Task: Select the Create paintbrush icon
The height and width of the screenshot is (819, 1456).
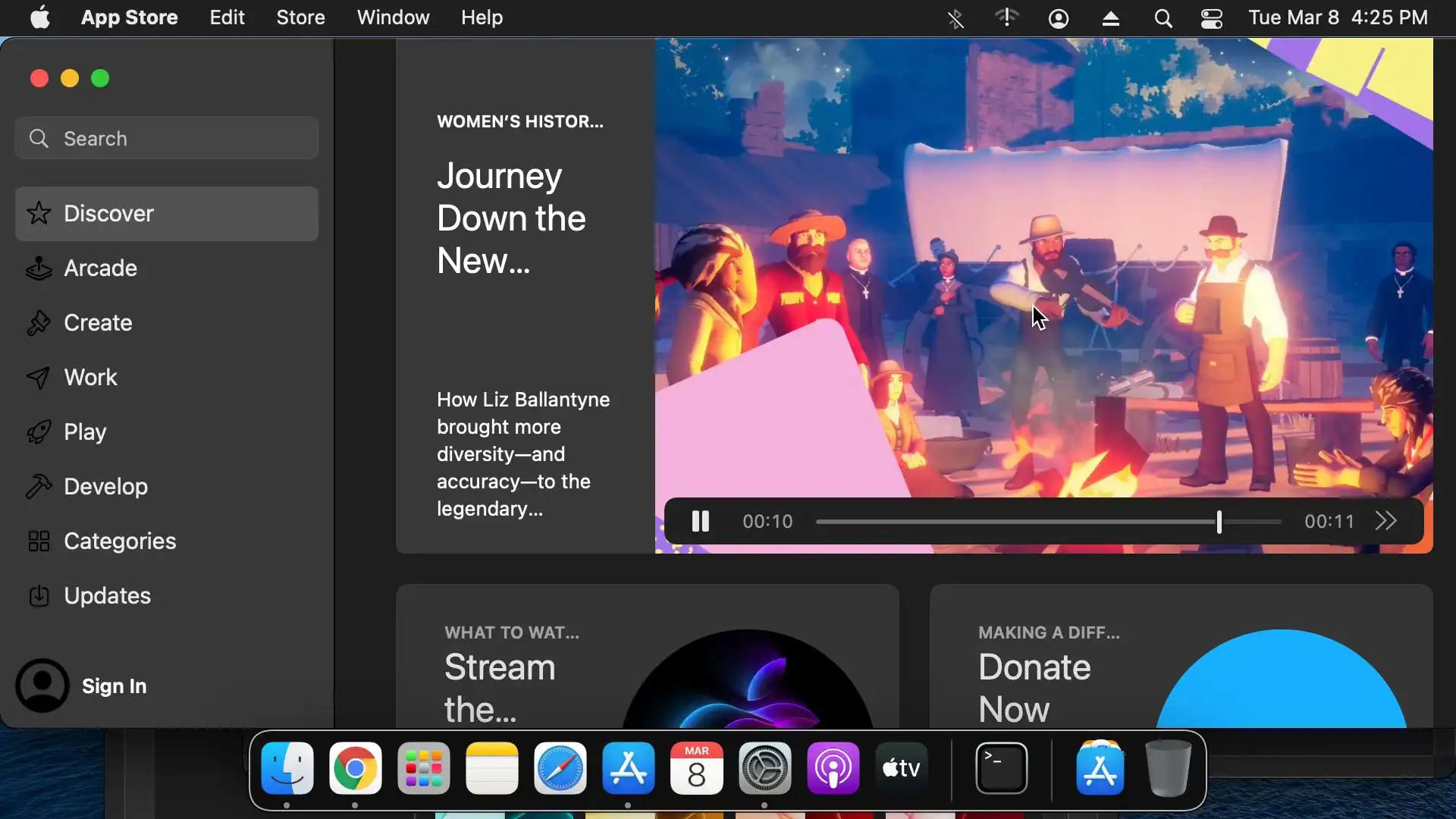Action: tap(39, 323)
